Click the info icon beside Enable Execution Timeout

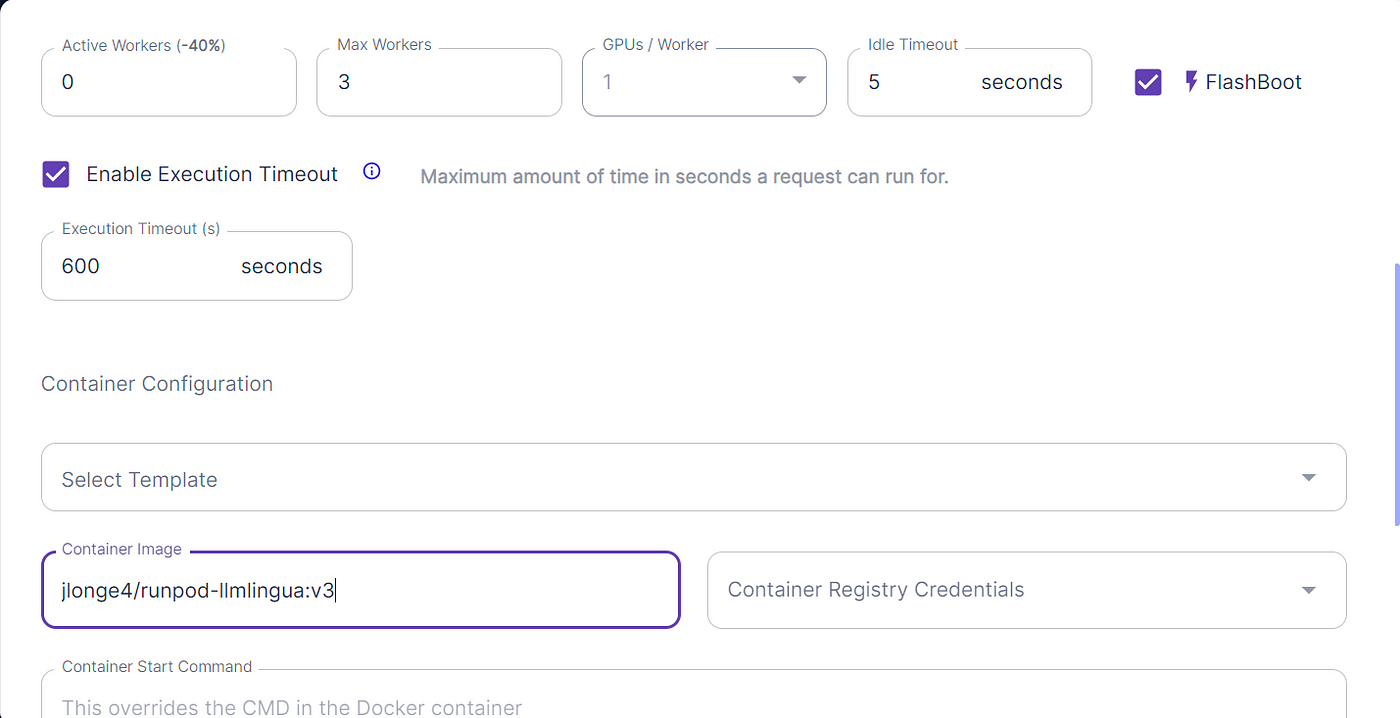click(372, 171)
